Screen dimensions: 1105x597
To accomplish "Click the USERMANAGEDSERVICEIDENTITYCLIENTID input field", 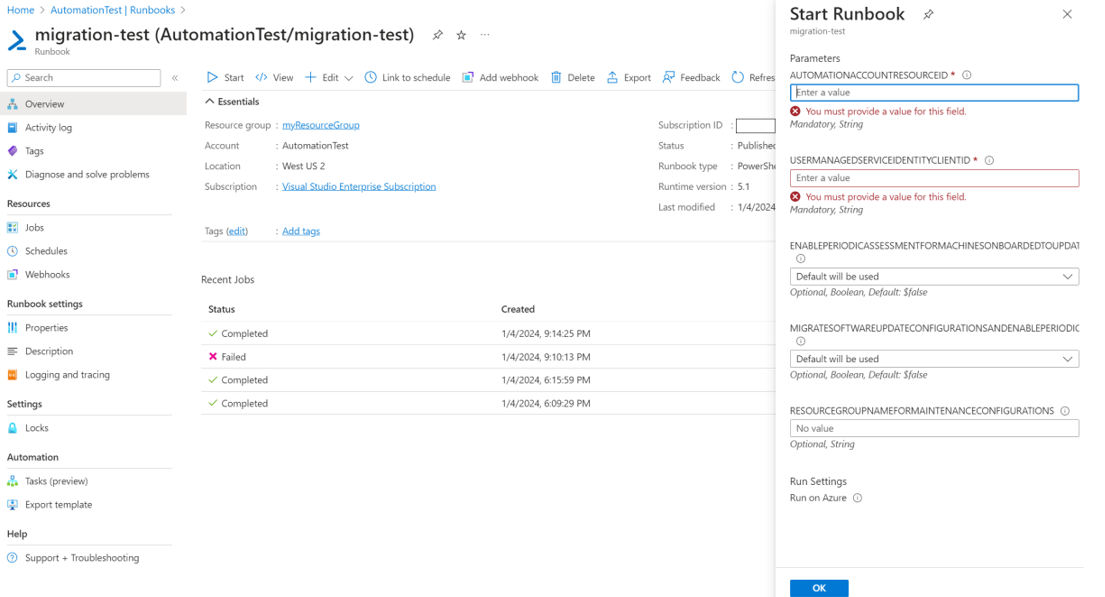I will point(934,178).
